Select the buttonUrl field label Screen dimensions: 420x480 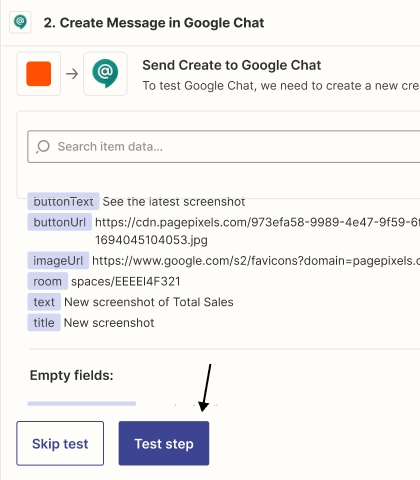click(60, 222)
